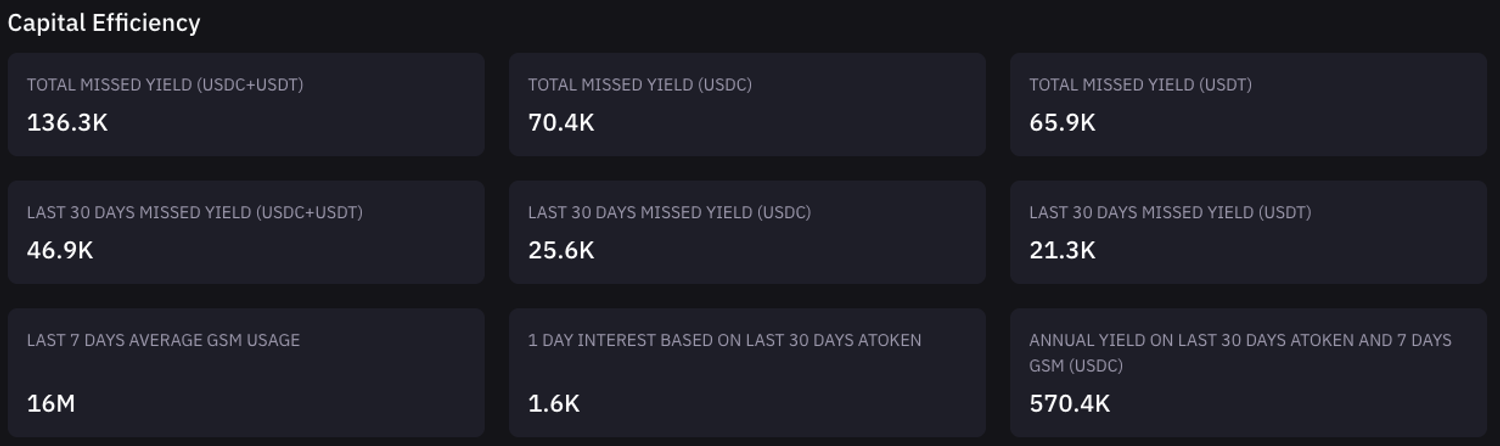Select the 1 Day Interest AToken title
This screenshot has width=1500, height=446.
click(725, 340)
